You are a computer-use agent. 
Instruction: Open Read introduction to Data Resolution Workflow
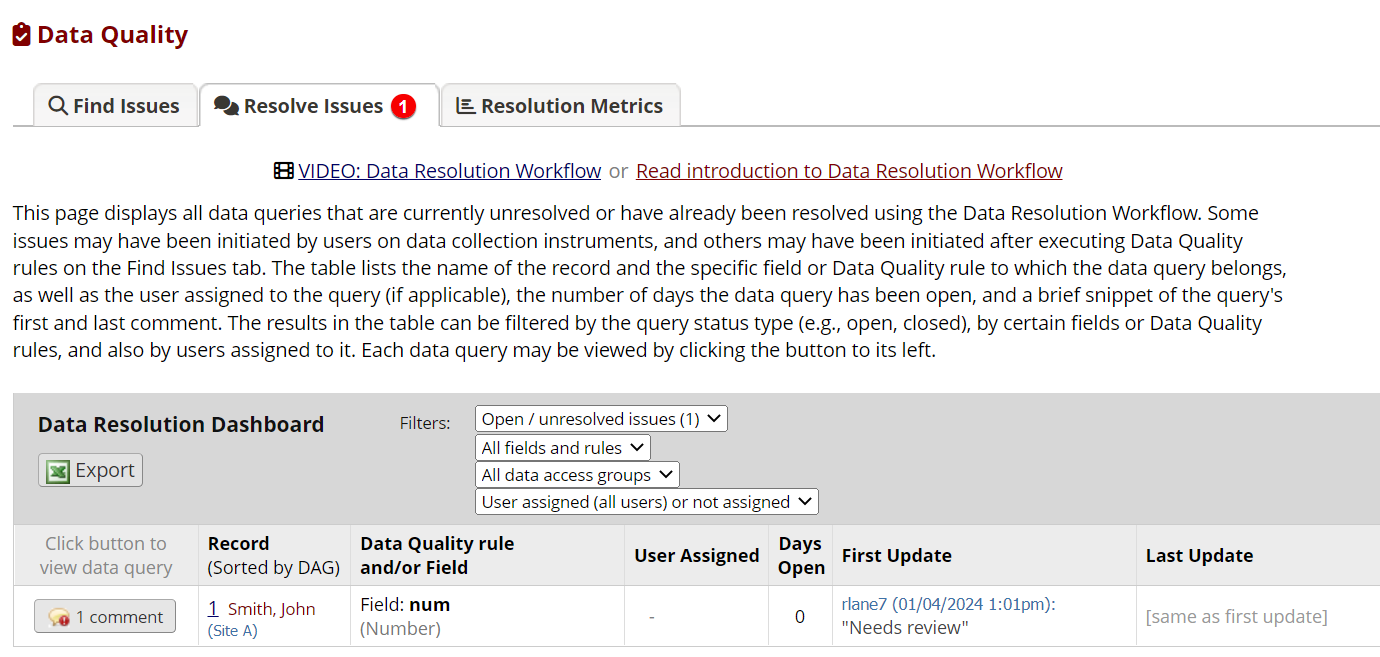pyautogui.click(x=848, y=171)
